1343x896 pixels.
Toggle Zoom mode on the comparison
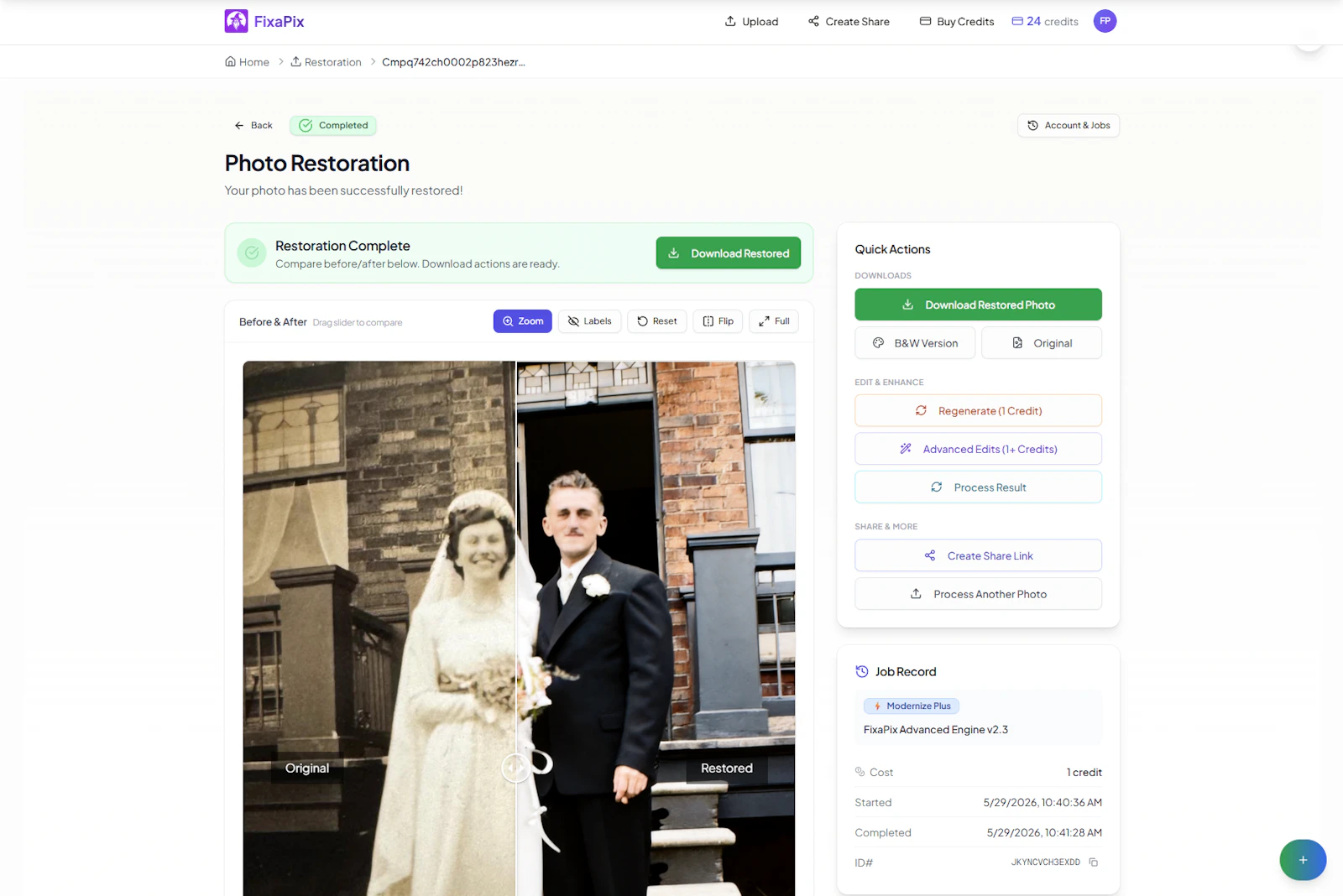point(522,321)
